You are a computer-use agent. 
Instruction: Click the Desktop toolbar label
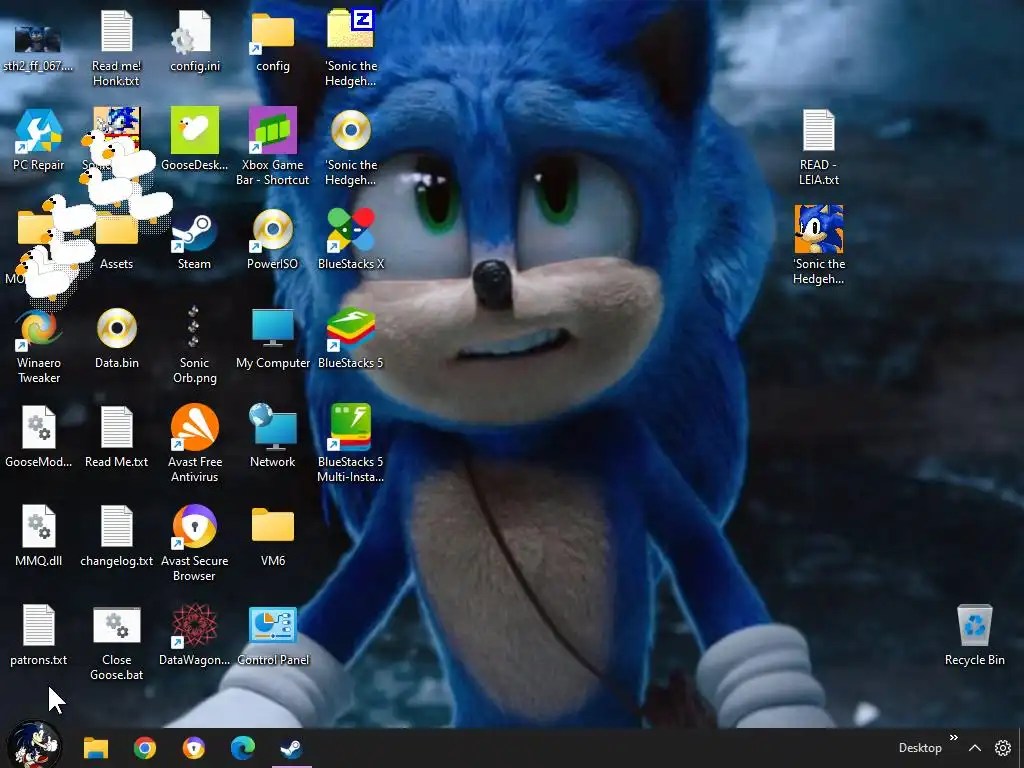coord(920,748)
